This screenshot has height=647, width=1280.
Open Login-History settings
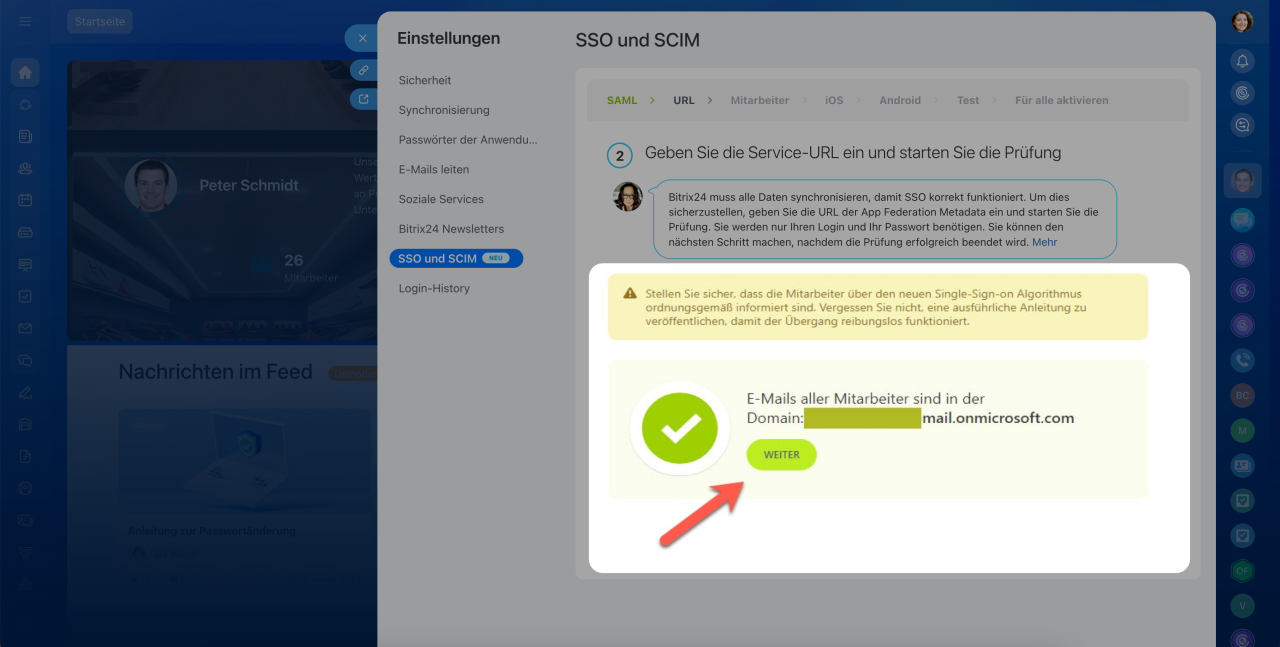tap(434, 288)
